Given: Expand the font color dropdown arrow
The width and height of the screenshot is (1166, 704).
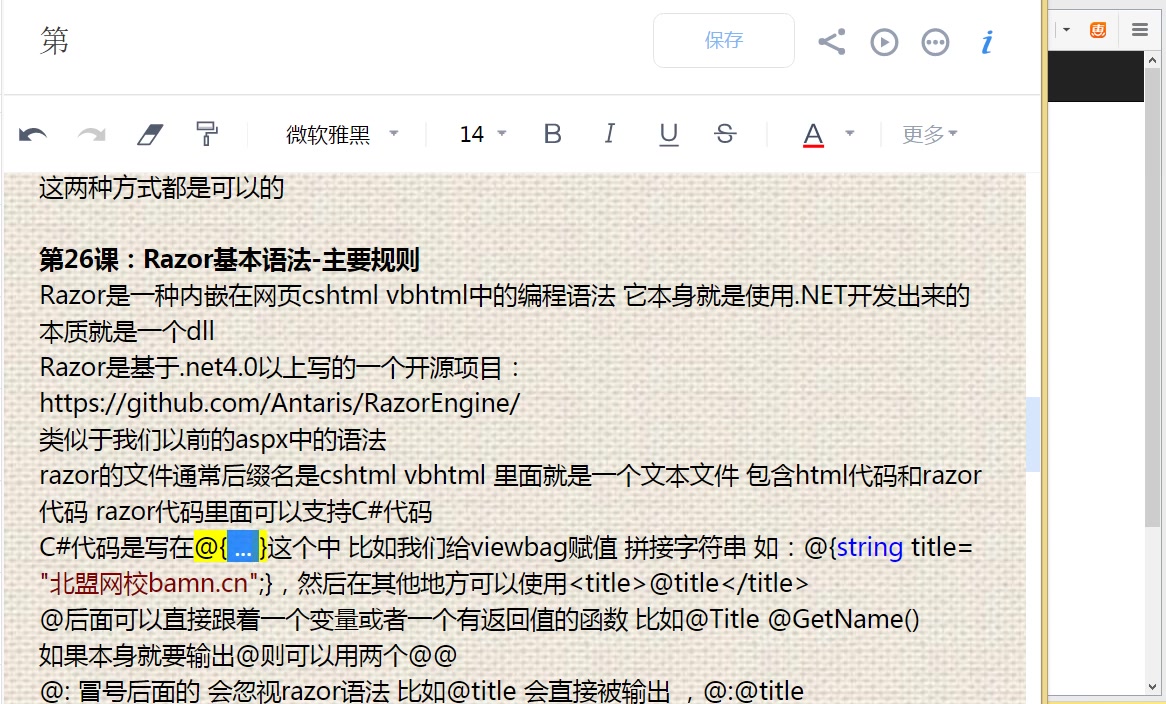Looking at the screenshot, I should click(x=849, y=133).
